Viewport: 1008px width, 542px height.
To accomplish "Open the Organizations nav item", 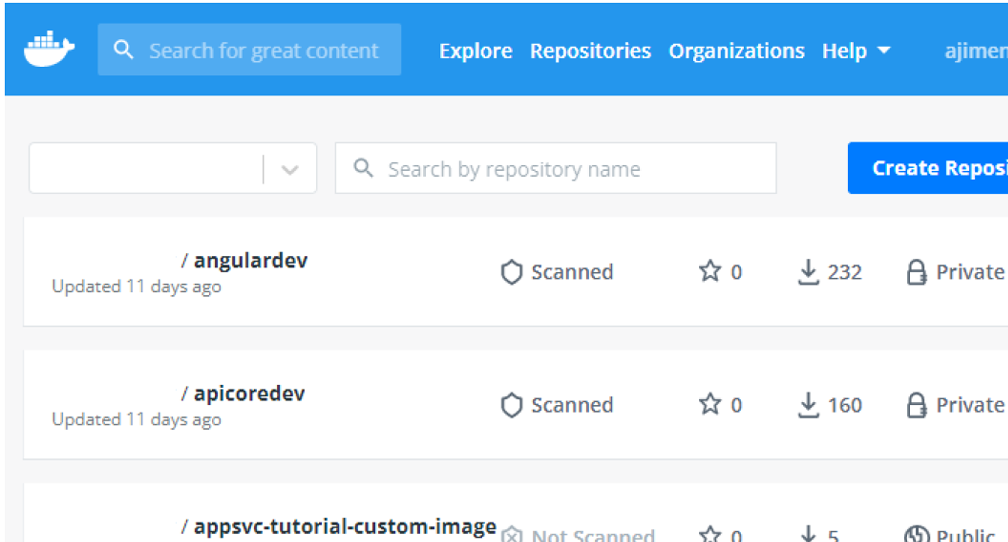I will [x=736, y=51].
